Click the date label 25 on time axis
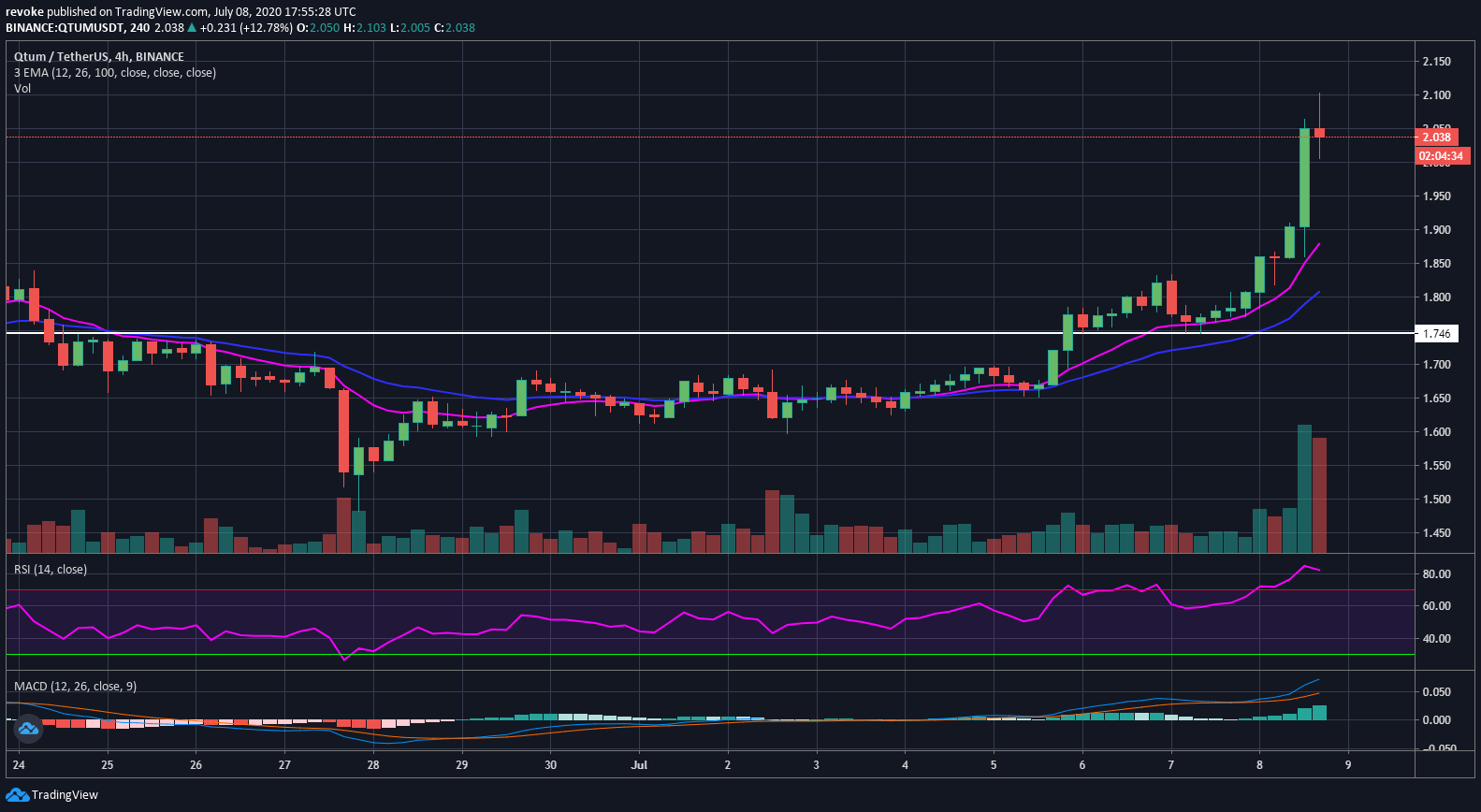The width and height of the screenshot is (1481, 812). [x=108, y=765]
